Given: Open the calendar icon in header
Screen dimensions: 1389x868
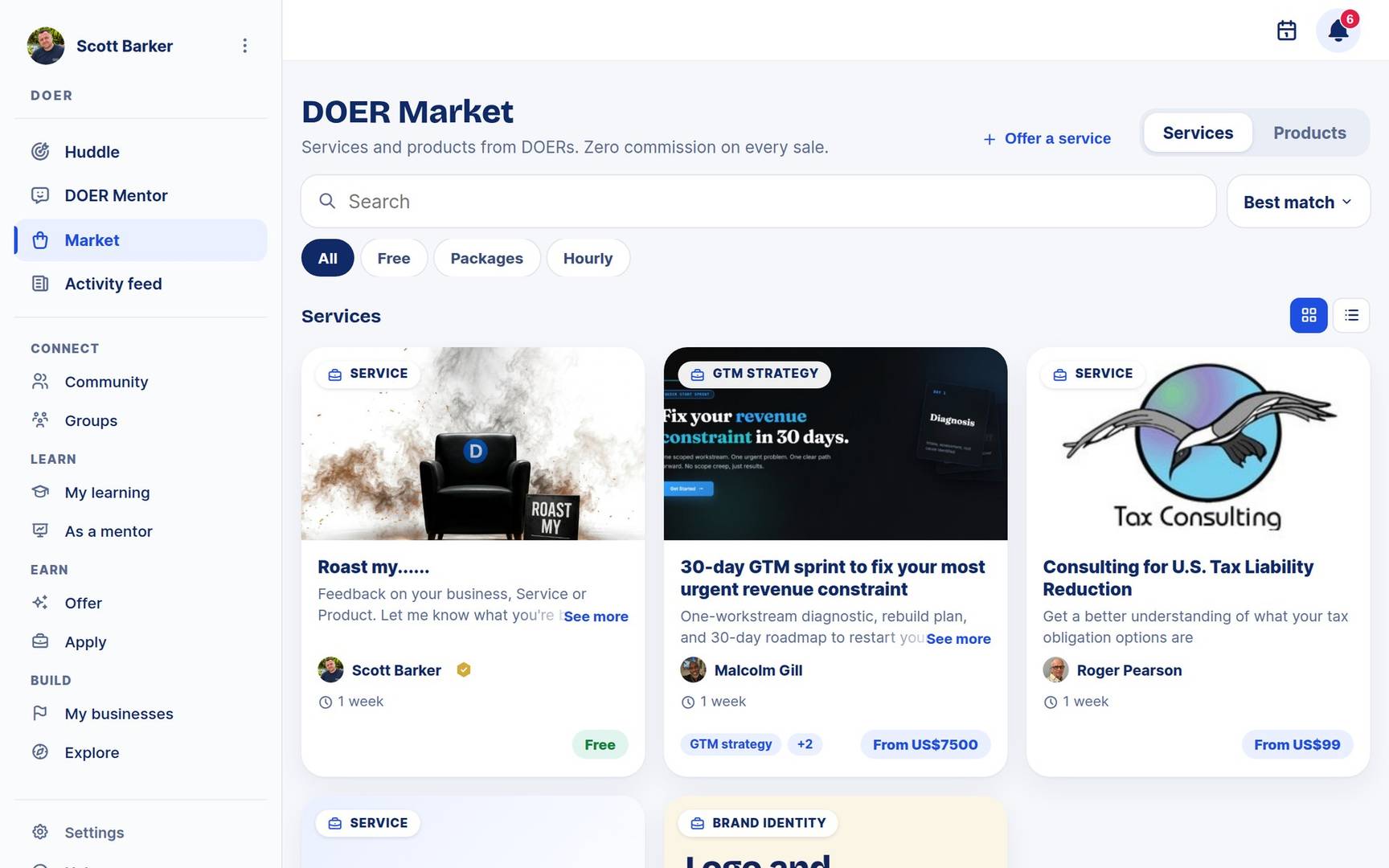Looking at the screenshot, I should pos(1286,31).
